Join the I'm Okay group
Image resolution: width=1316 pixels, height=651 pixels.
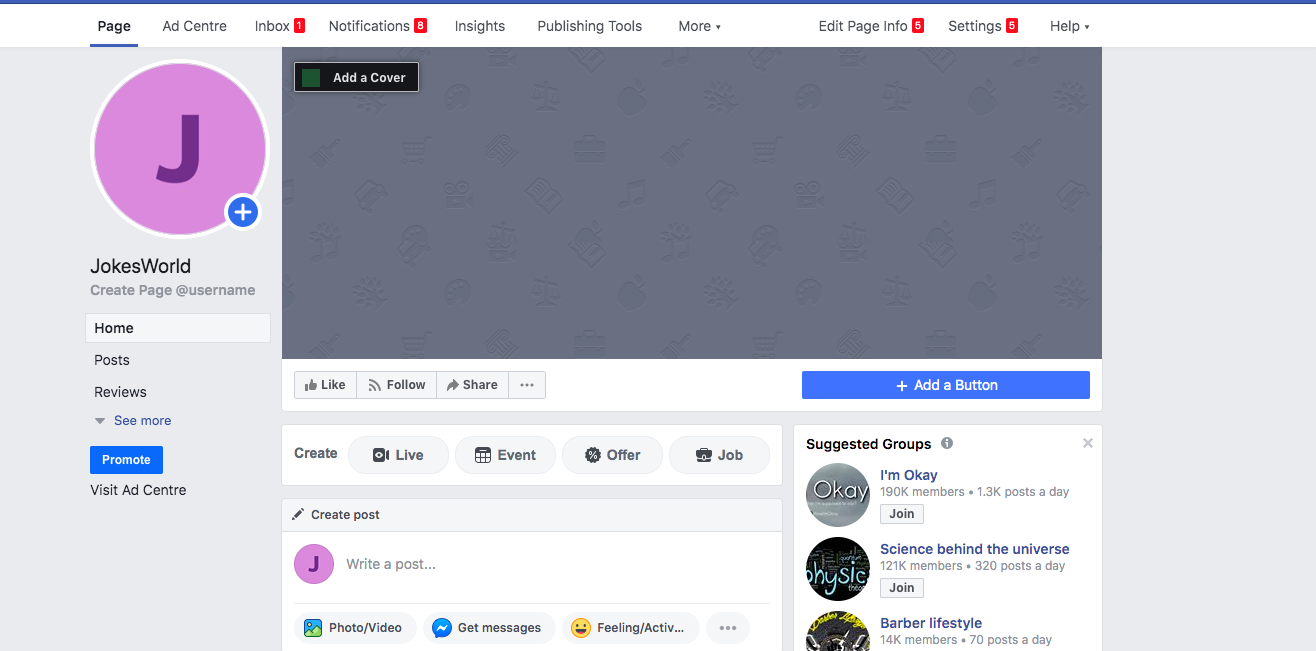(x=902, y=514)
